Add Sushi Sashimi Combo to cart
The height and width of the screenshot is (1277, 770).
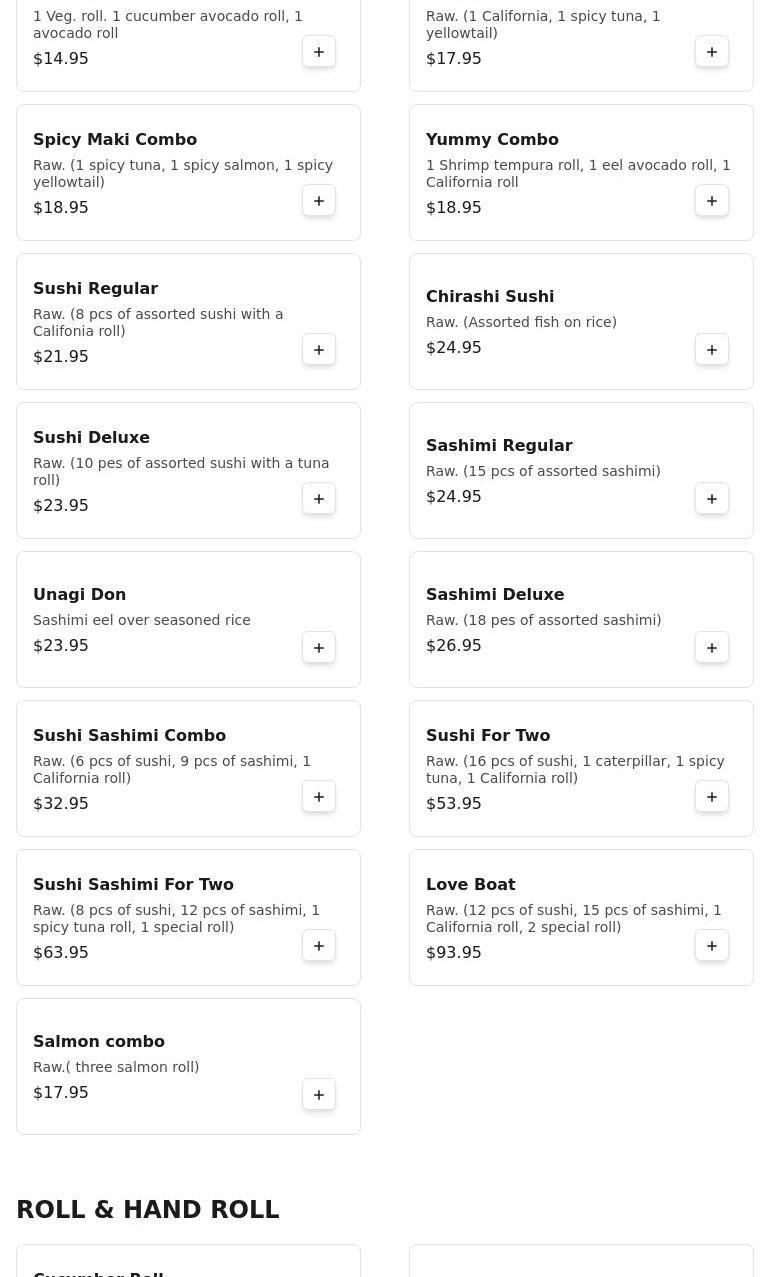(x=319, y=797)
